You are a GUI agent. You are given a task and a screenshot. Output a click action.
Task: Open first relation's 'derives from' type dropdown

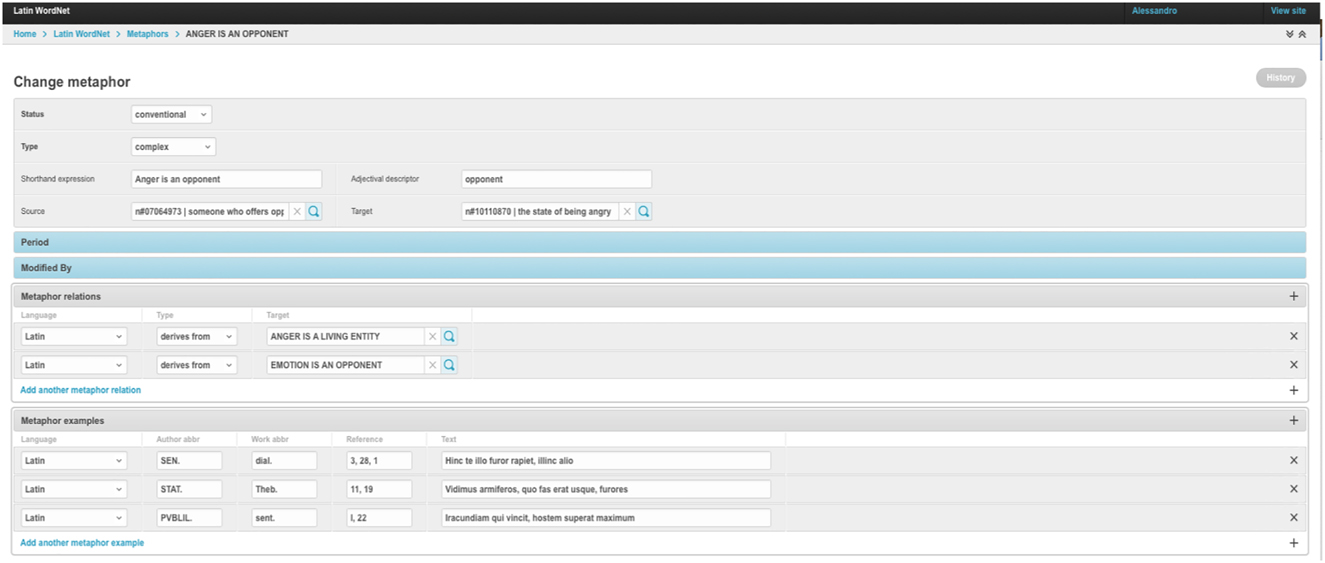196,337
